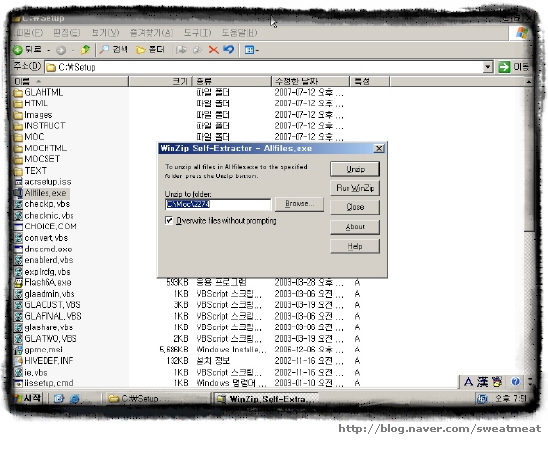Open the address bar dropdown arrow
Viewport: 548px width, 450px height.
pyautogui.click(x=488, y=66)
